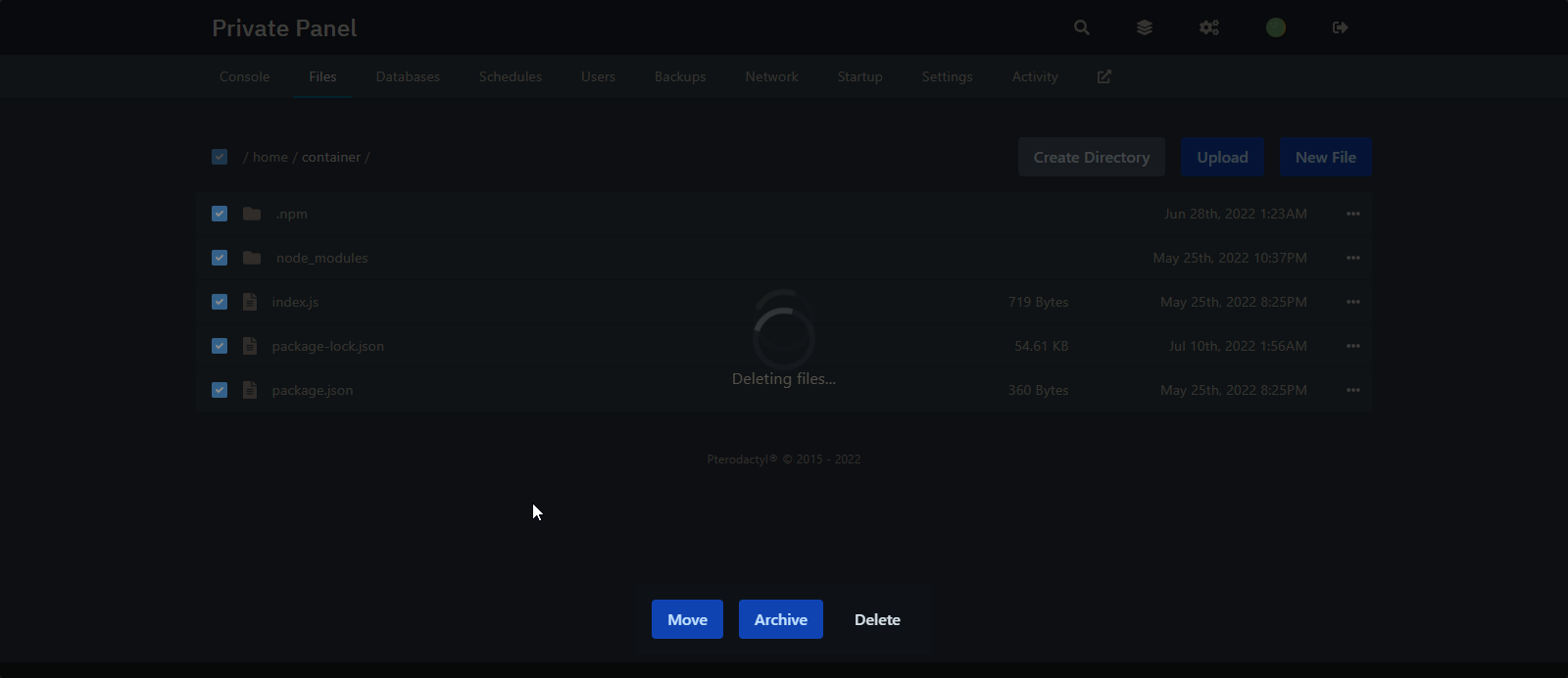Click the package.json file icon
This screenshot has height=678, width=1568.
click(250, 390)
